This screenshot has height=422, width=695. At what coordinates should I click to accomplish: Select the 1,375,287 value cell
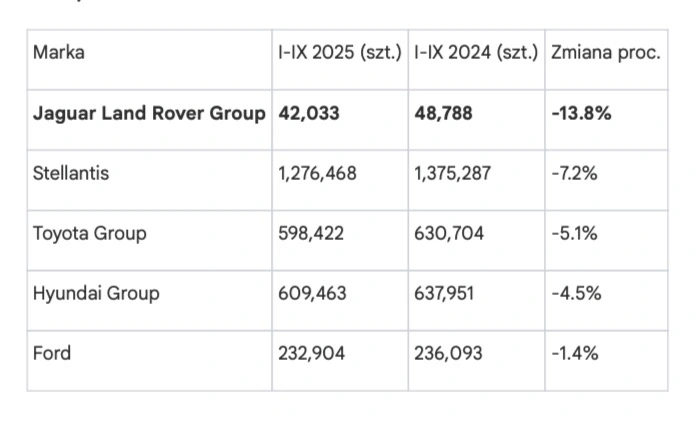(x=452, y=173)
